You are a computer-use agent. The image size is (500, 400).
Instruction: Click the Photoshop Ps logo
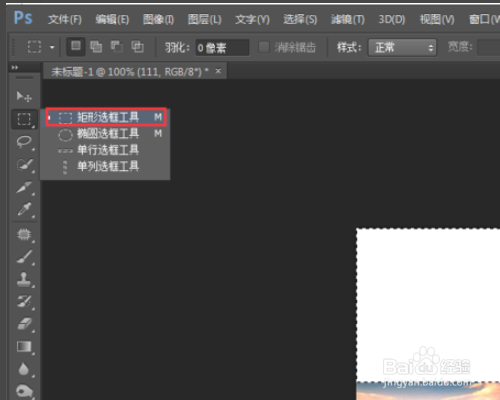(23, 18)
